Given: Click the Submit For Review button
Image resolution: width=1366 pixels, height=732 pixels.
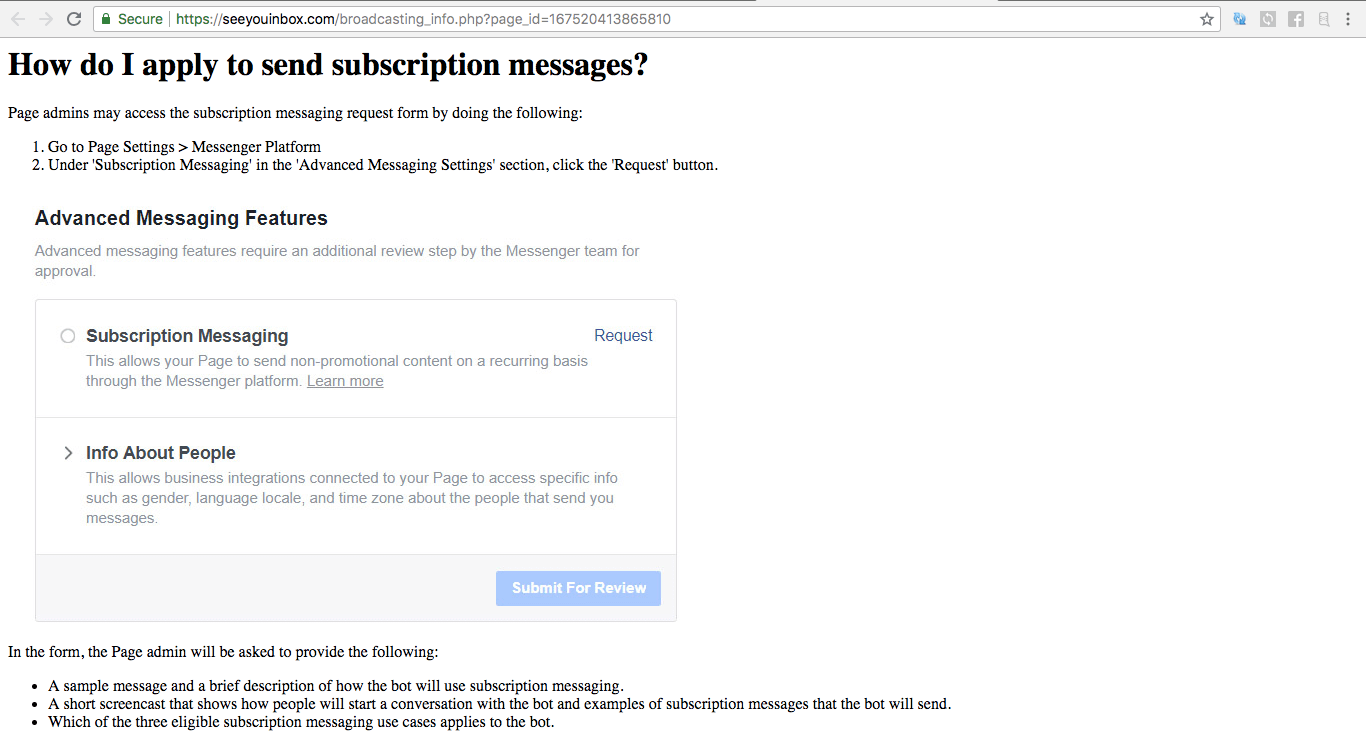Looking at the screenshot, I should [x=578, y=588].
